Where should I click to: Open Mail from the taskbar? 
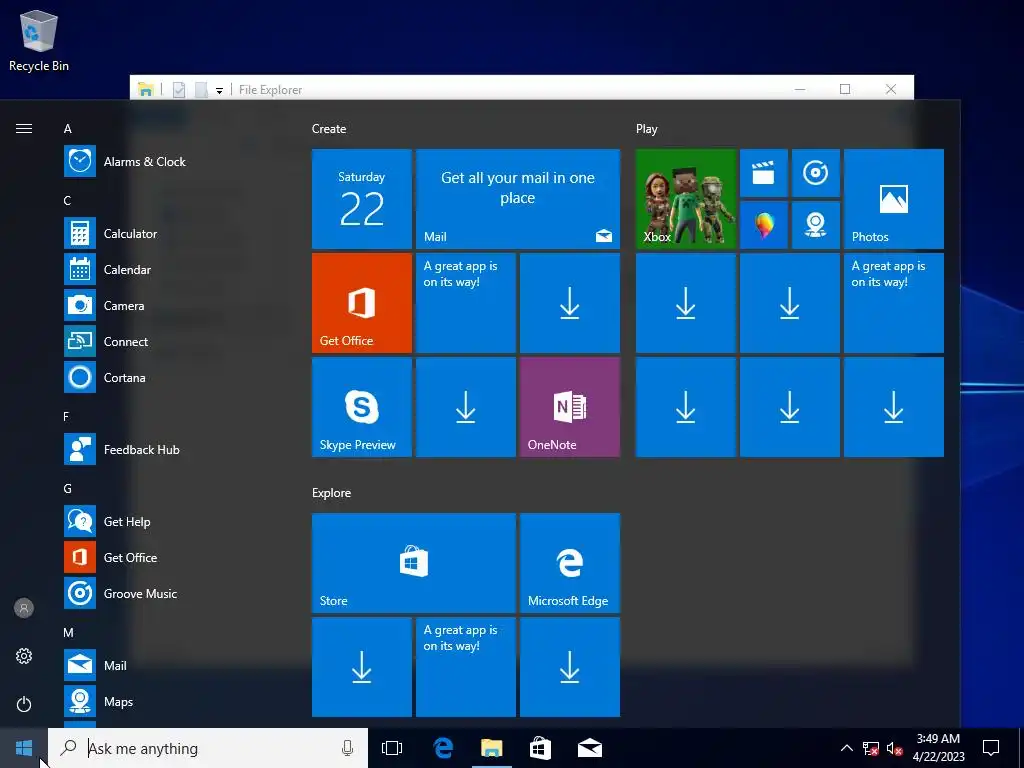click(x=590, y=748)
